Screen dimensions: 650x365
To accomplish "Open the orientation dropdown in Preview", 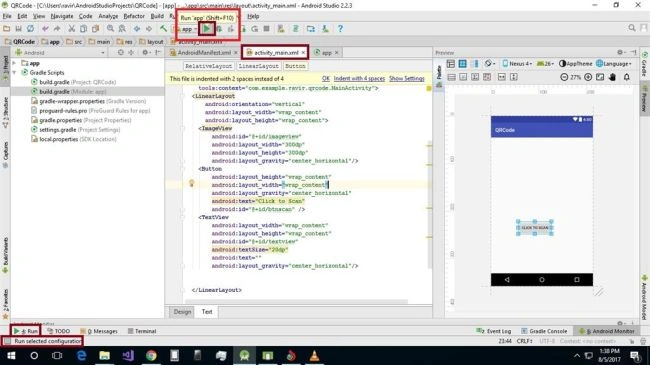I will click(490, 63).
